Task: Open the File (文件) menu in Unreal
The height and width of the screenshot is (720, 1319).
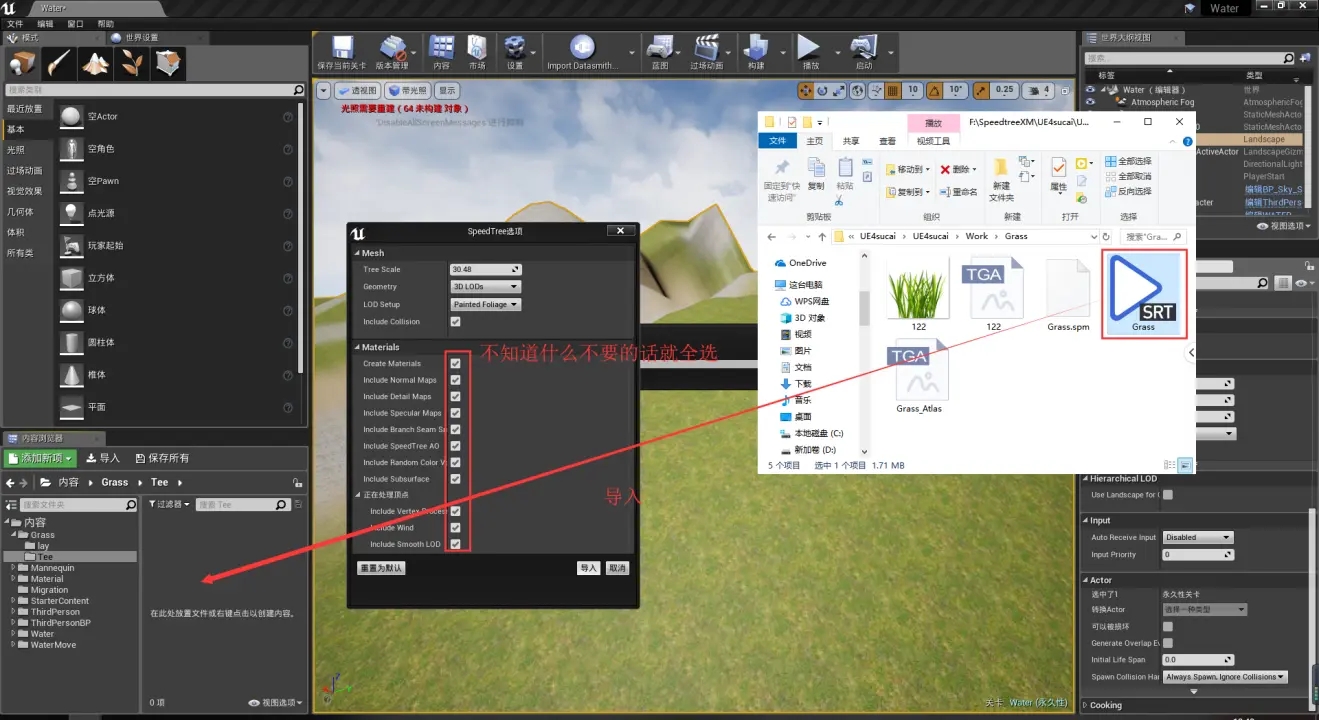Action: pos(15,24)
